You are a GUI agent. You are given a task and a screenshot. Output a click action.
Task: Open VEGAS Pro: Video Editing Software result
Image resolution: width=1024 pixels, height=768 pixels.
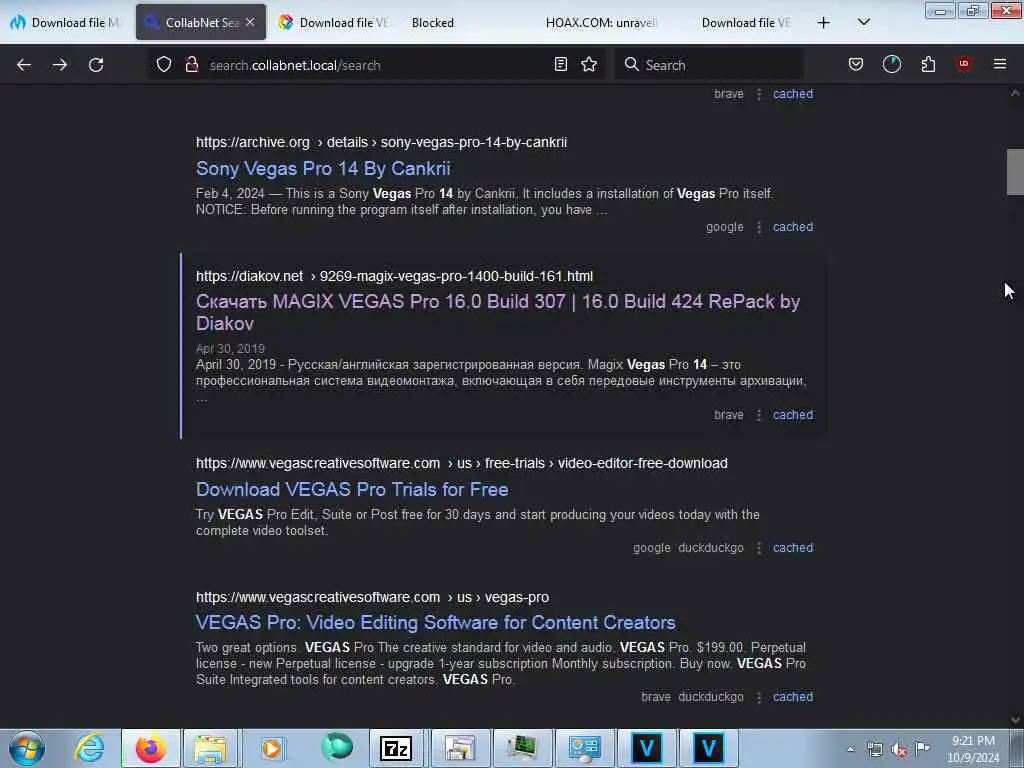point(436,622)
